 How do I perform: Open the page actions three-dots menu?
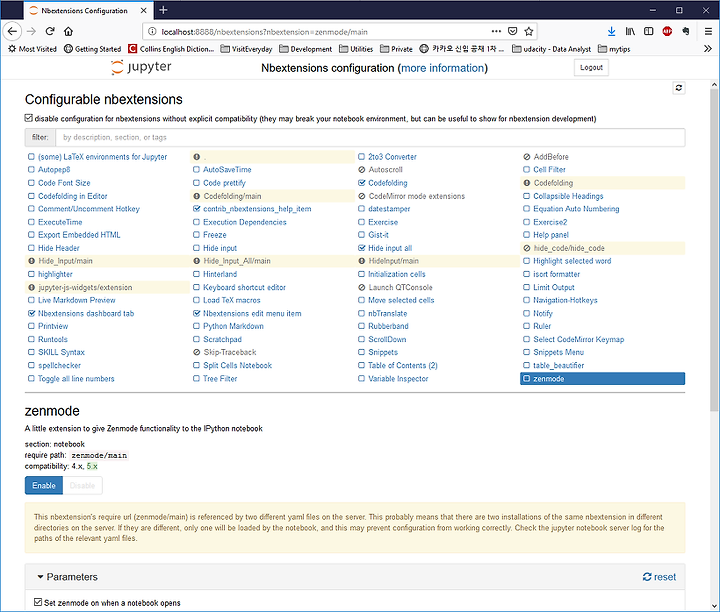[x=496, y=31]
